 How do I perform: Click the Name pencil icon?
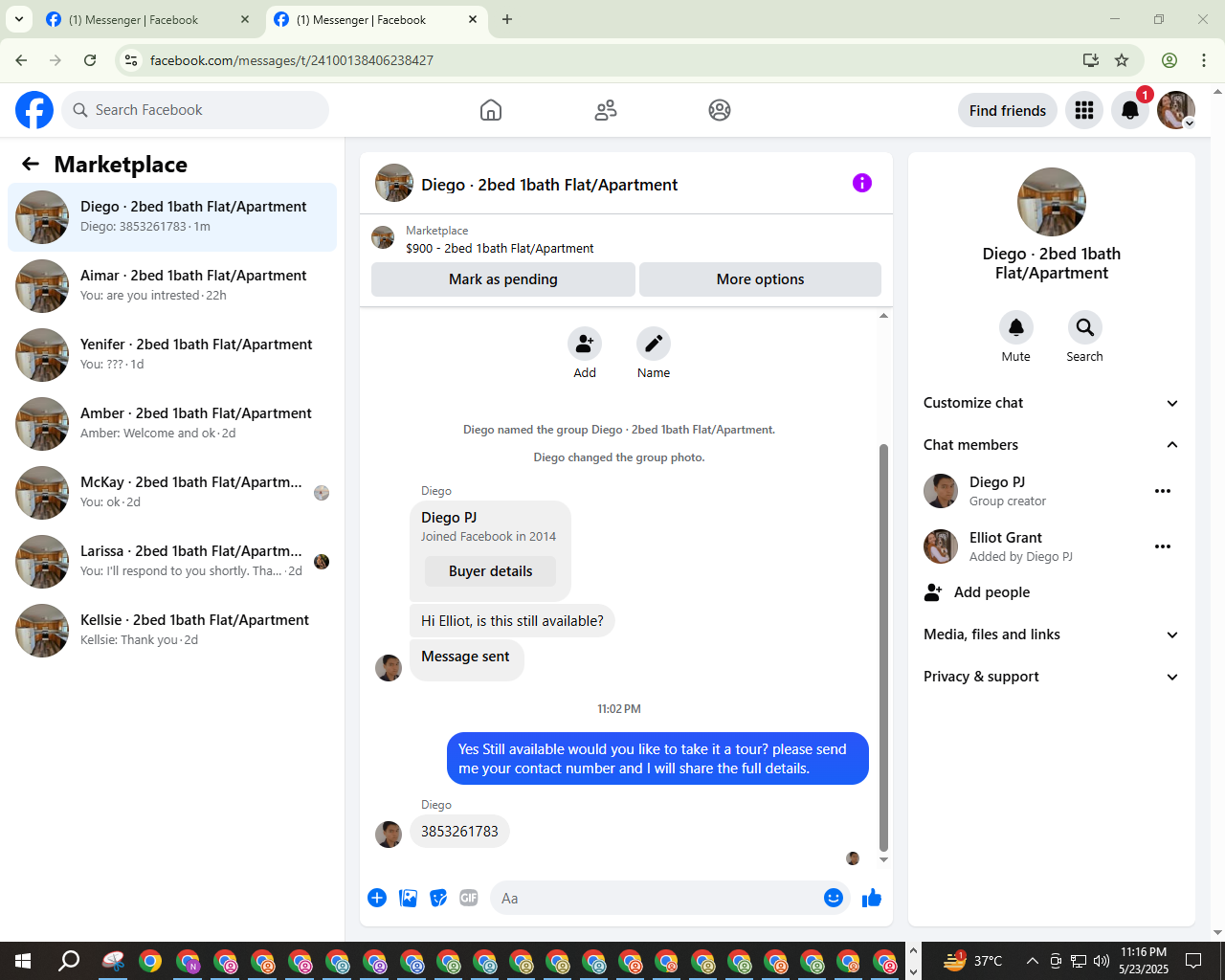coord(654,344)
